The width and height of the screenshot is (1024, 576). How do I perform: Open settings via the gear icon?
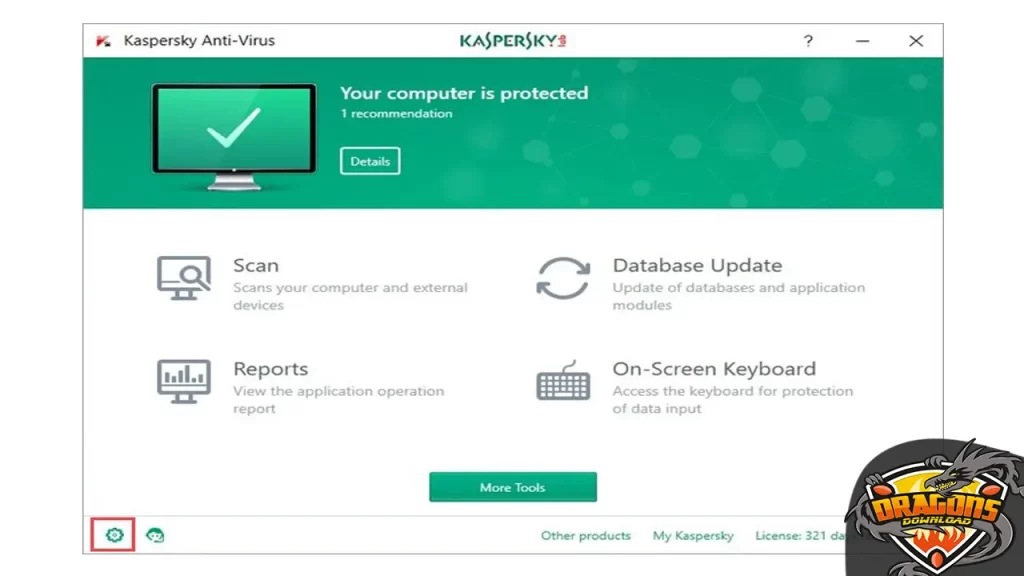[113, 534]
